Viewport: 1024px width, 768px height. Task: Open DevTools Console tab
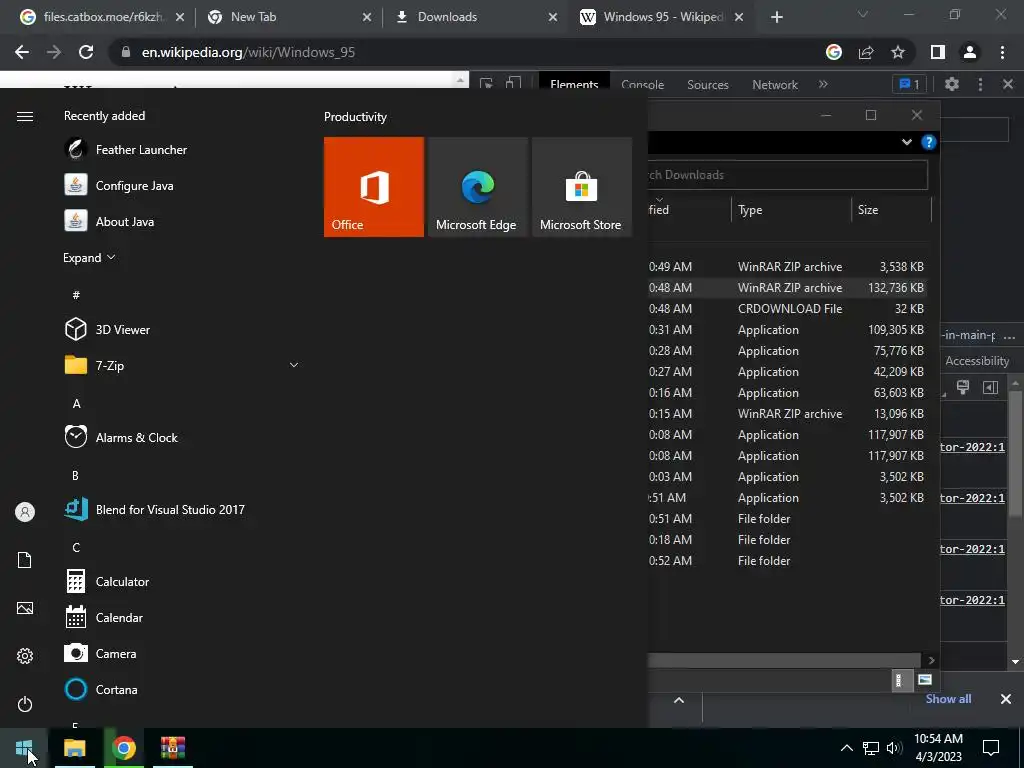coord(642,84)
